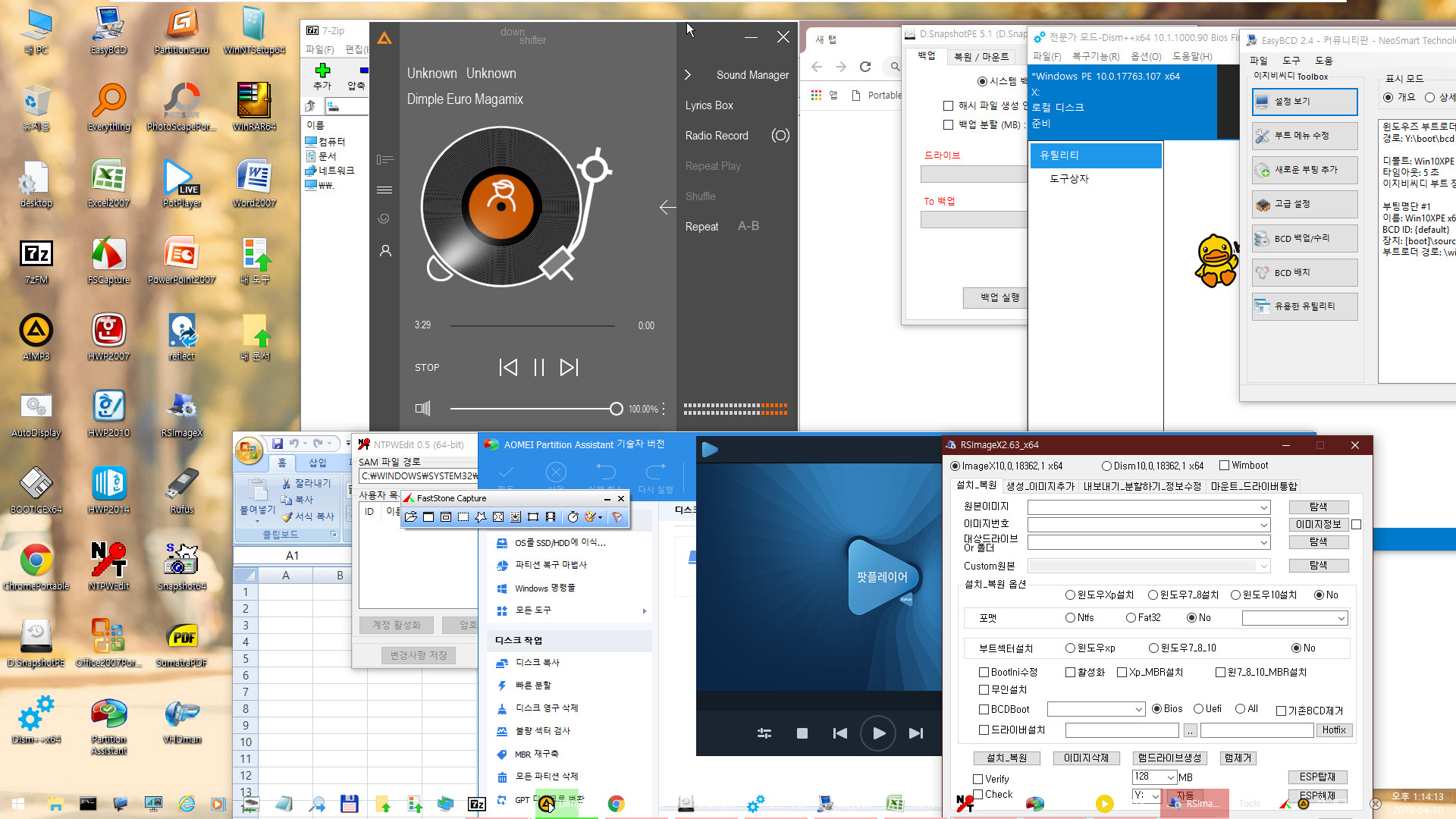The width and height of the screenshot is (1456, 819).
Task: Click 설정 보기 in EasyBCD toolbox
Action: (x=1304, y=102)
